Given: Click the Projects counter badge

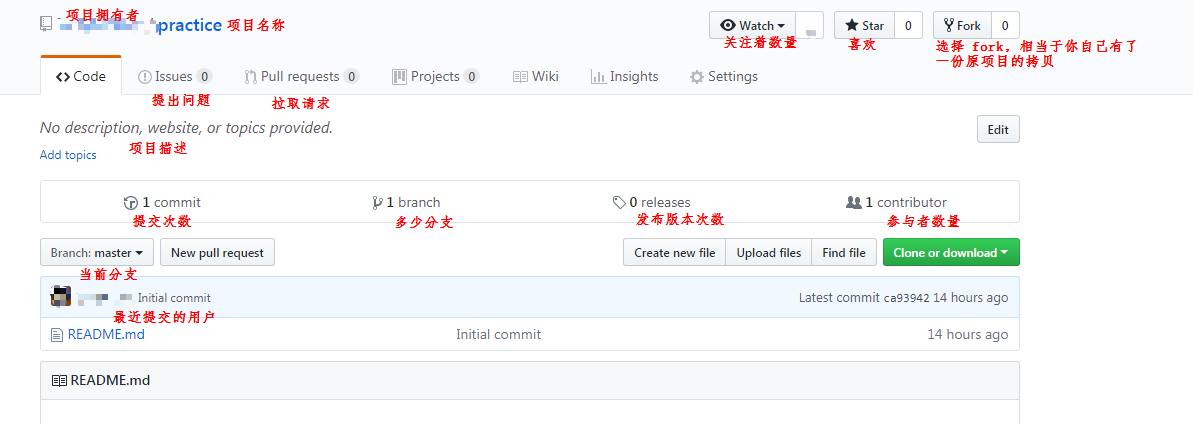Looking at the screenshot, I should click(472, 76).
